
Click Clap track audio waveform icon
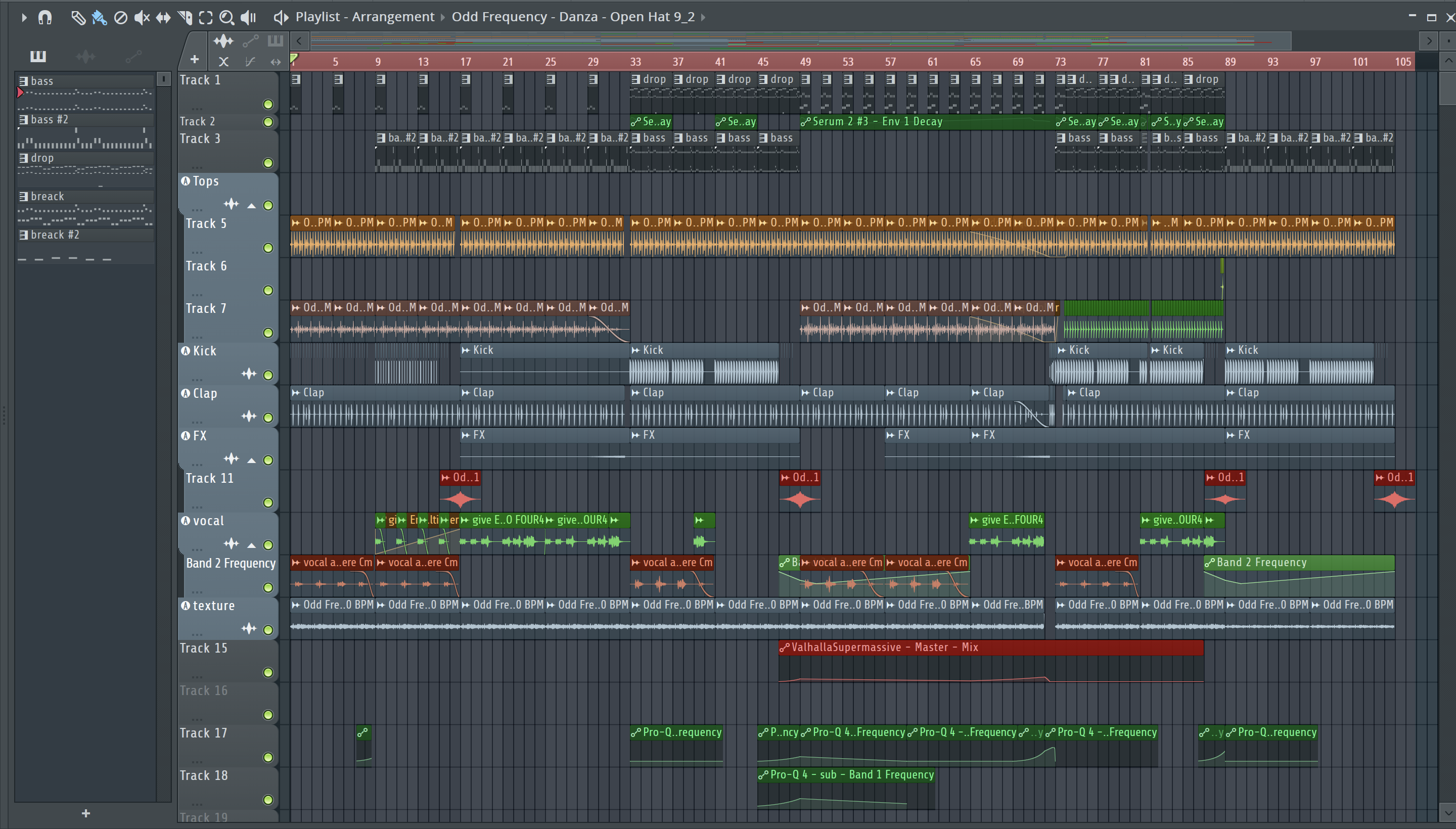pos(249,416)
